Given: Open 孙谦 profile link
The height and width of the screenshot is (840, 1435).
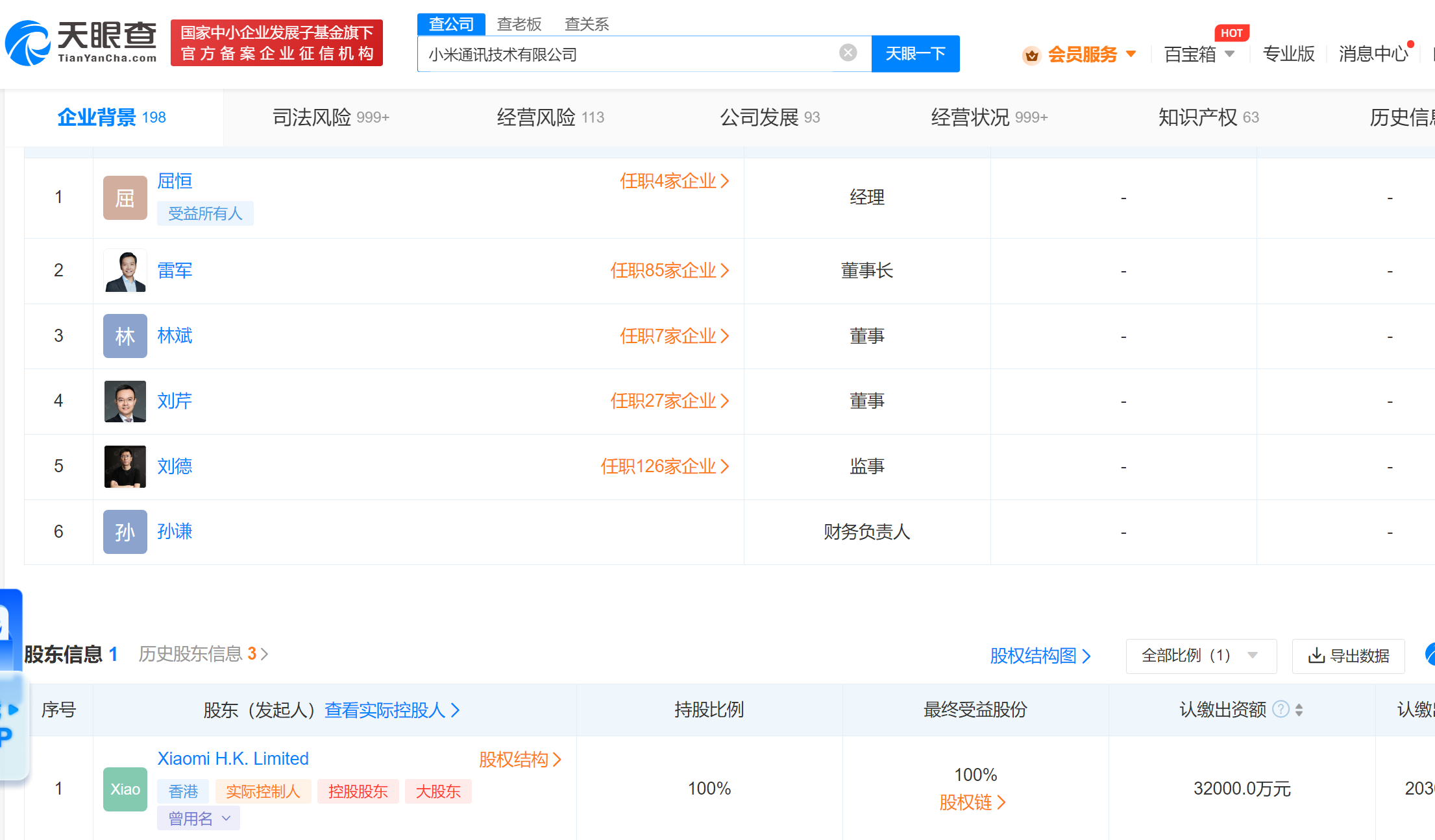Looking at the screenshot, I should point(175,532).
